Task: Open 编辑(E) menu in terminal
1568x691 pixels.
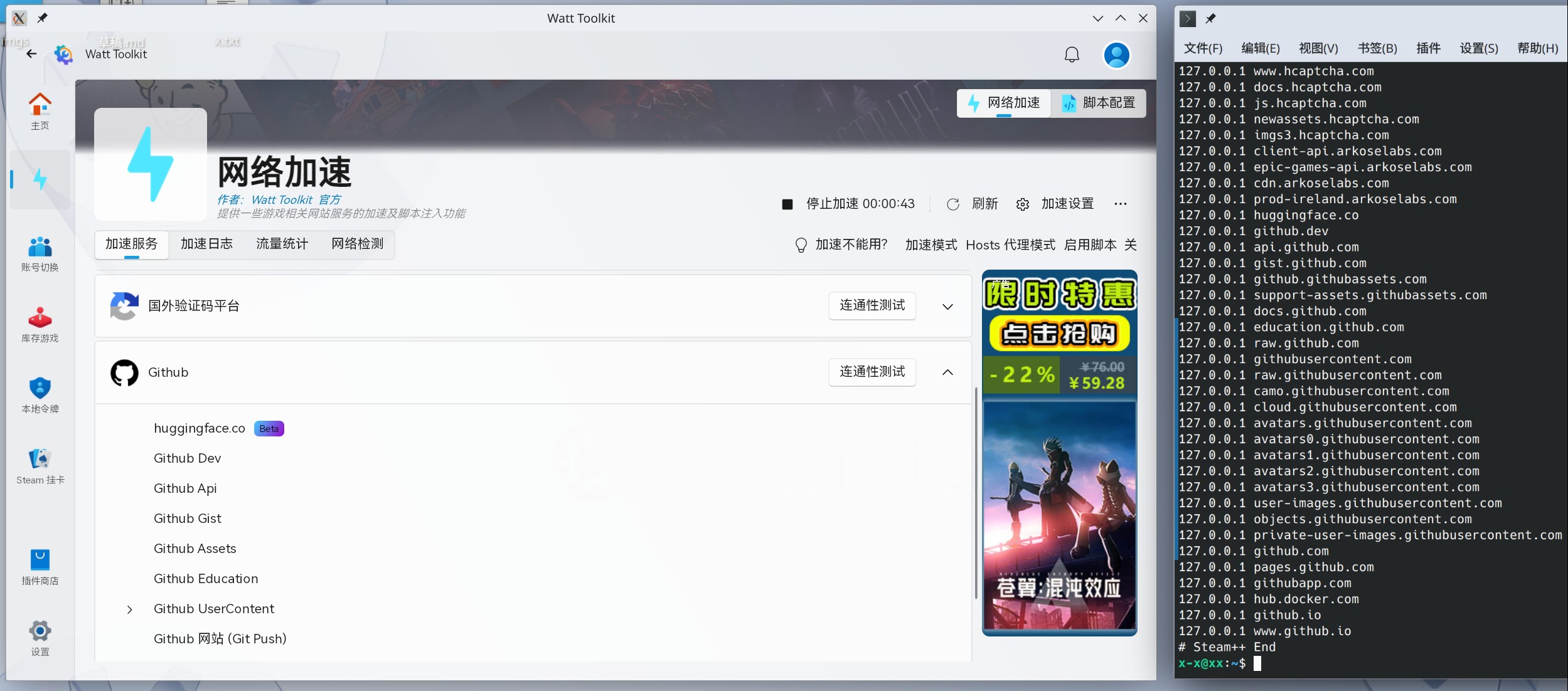Action: pos(1260,48)
